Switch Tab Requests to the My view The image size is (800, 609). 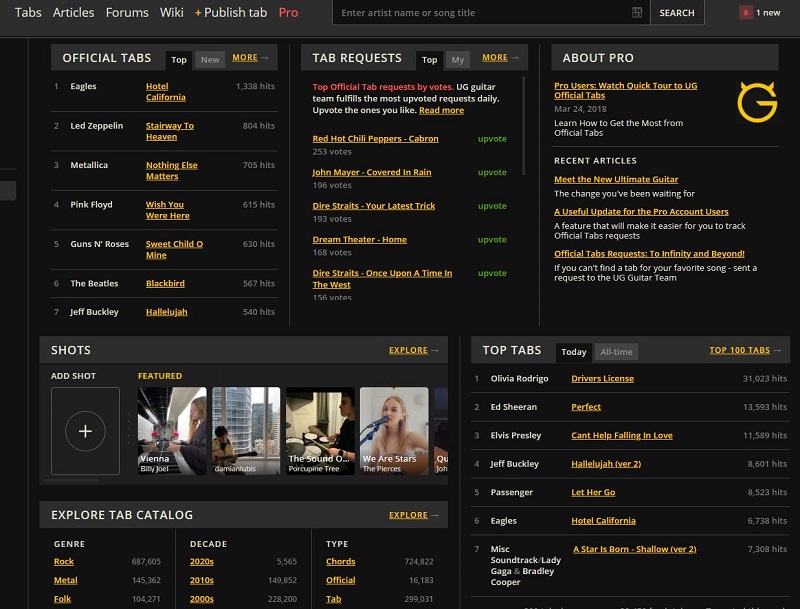(457, 60)
